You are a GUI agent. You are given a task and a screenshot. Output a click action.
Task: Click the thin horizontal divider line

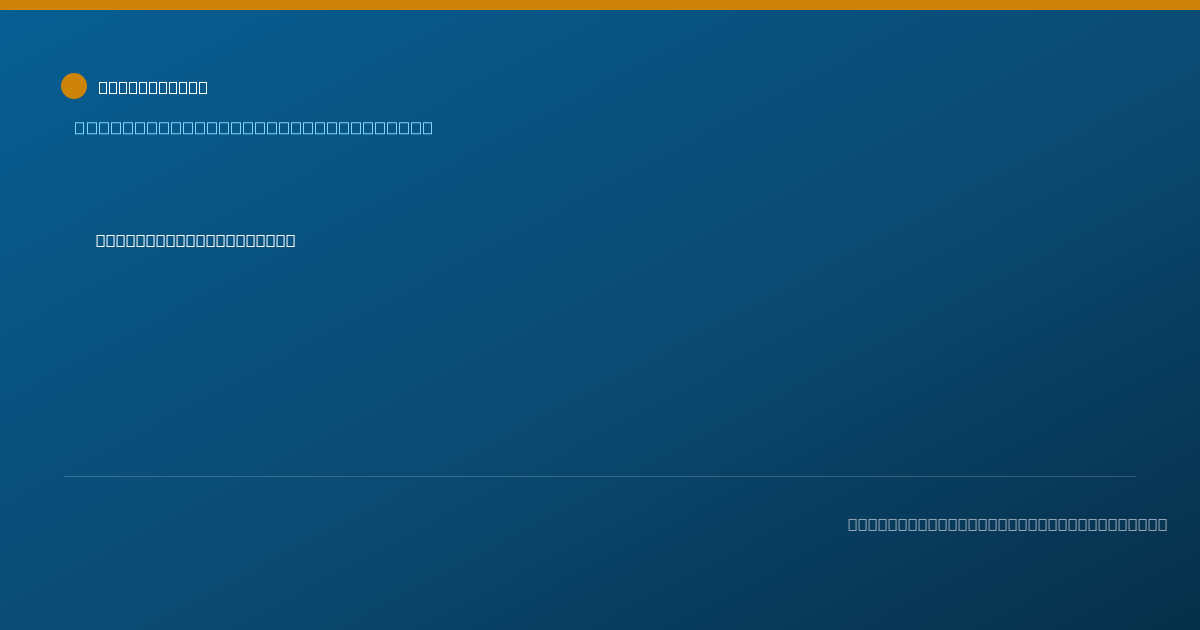click(600, 476)
